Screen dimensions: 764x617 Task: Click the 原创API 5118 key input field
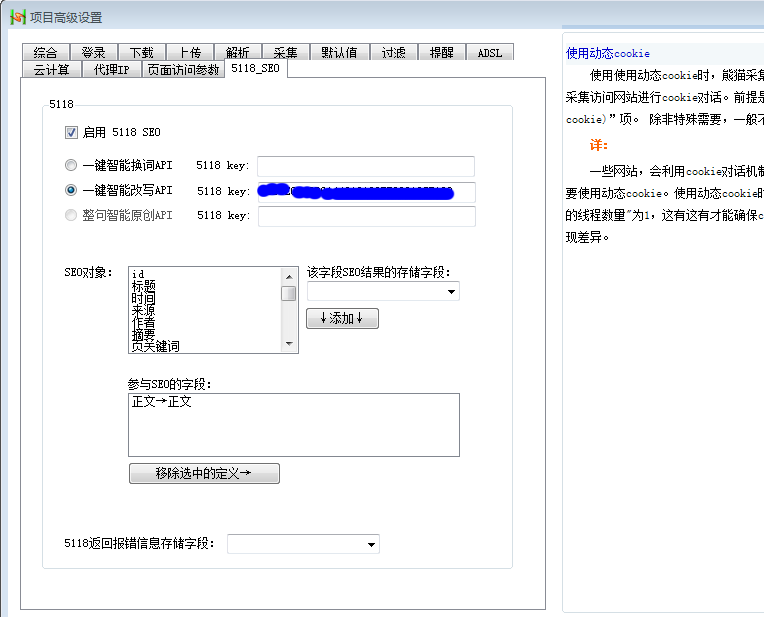click(x=366, y=216)
